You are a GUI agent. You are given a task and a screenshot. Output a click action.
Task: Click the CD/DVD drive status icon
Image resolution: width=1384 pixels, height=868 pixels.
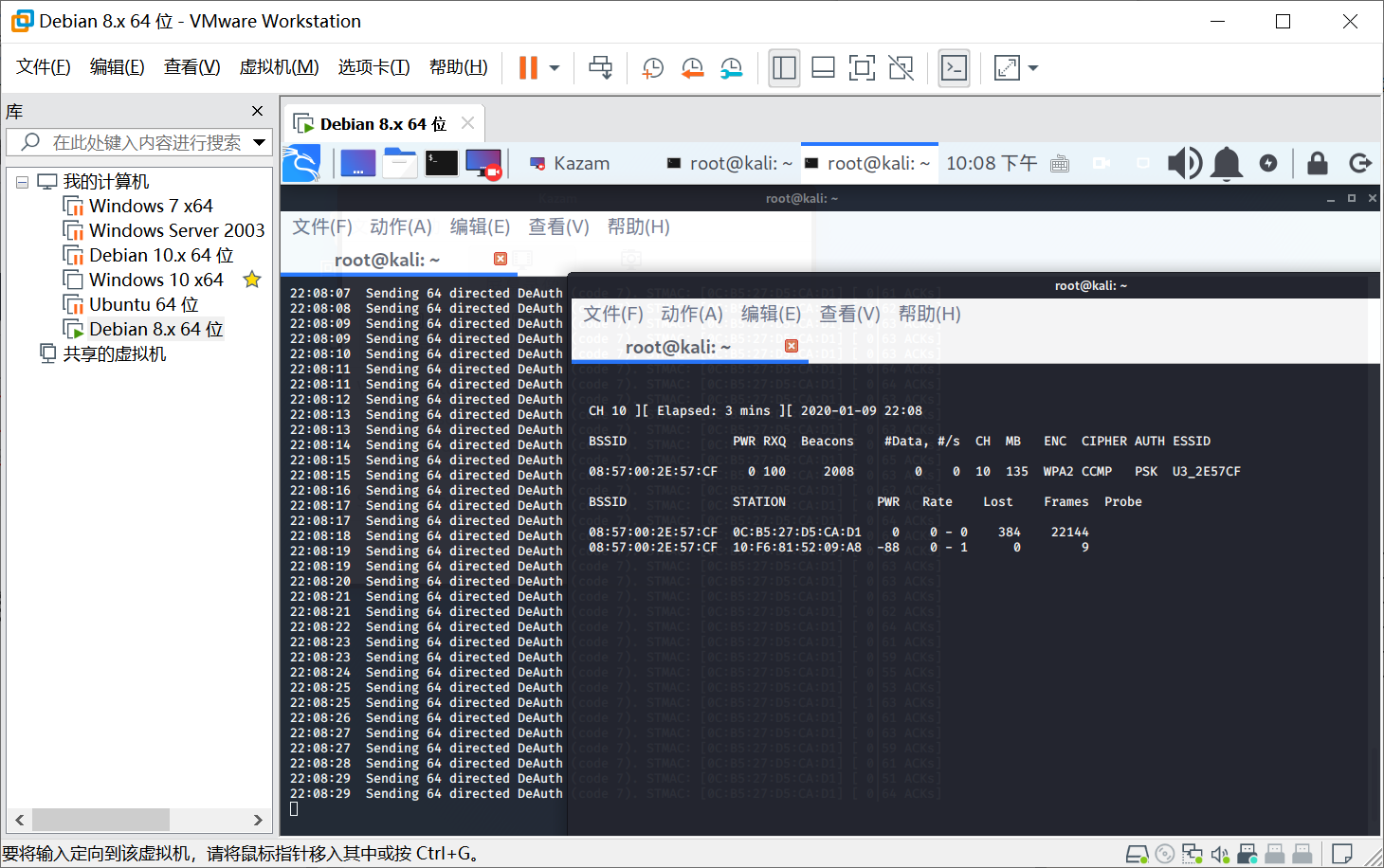click(x=1165, y=854)
